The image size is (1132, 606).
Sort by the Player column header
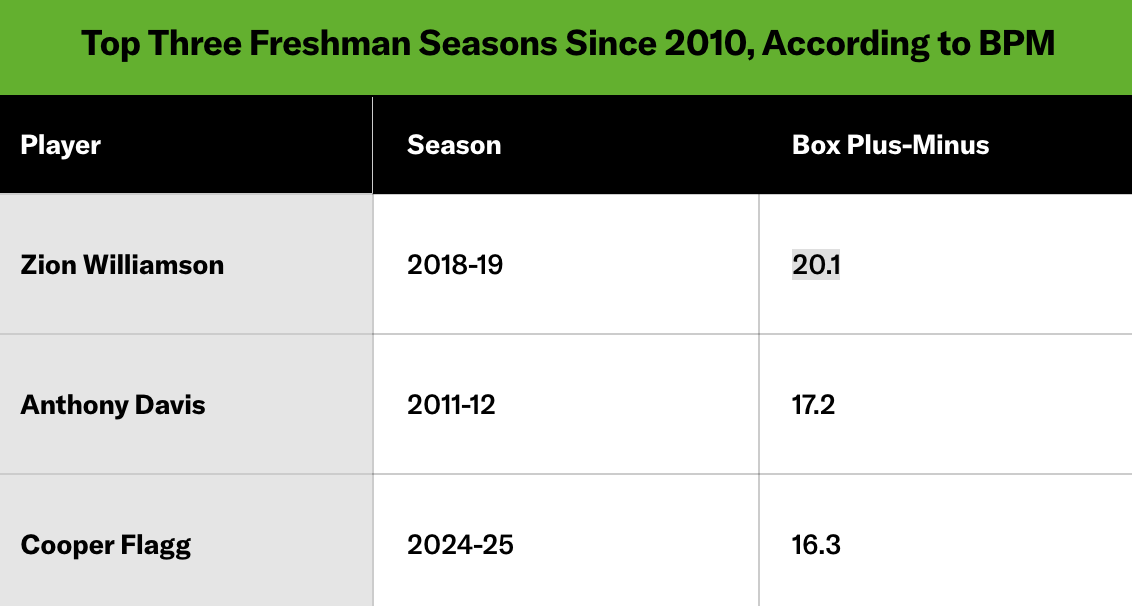point(61,145)
